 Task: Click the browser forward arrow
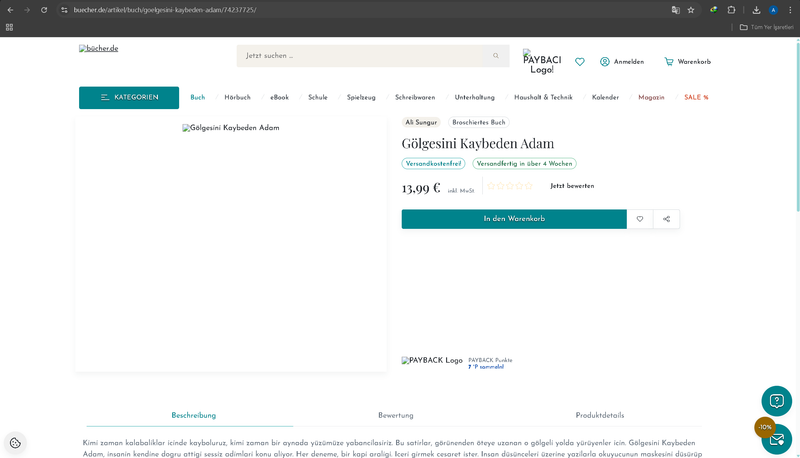pyautogui.click(x=27, y=10)
